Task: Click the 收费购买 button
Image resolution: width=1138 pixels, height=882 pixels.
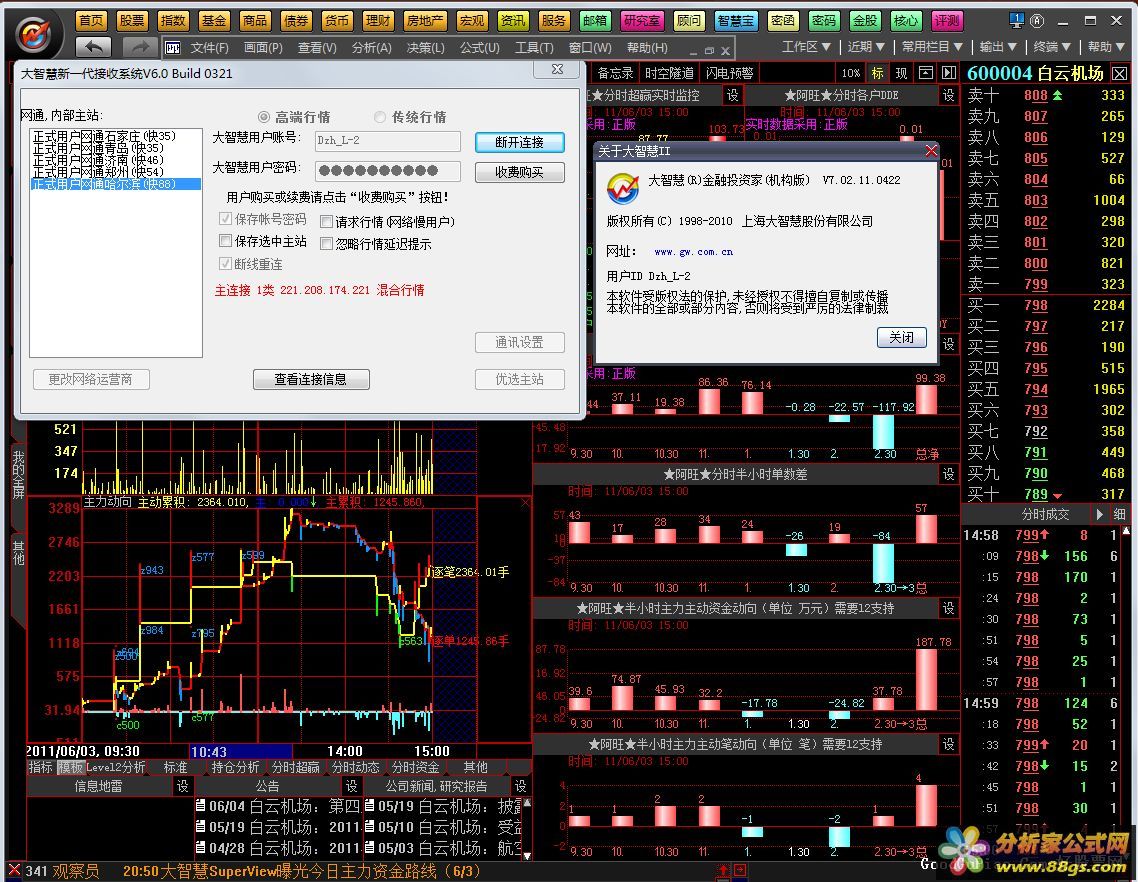Action: (x=520, y=172)
